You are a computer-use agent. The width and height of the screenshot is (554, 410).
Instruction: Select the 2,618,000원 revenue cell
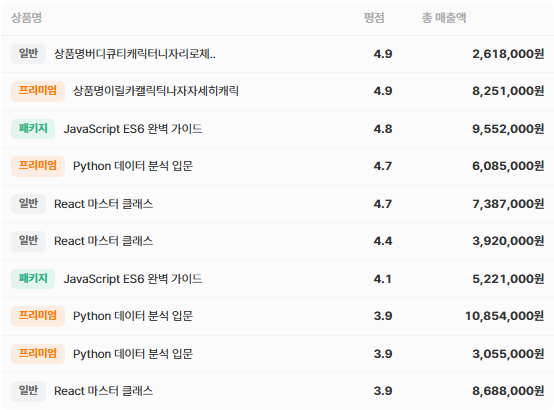coord(508,54)
